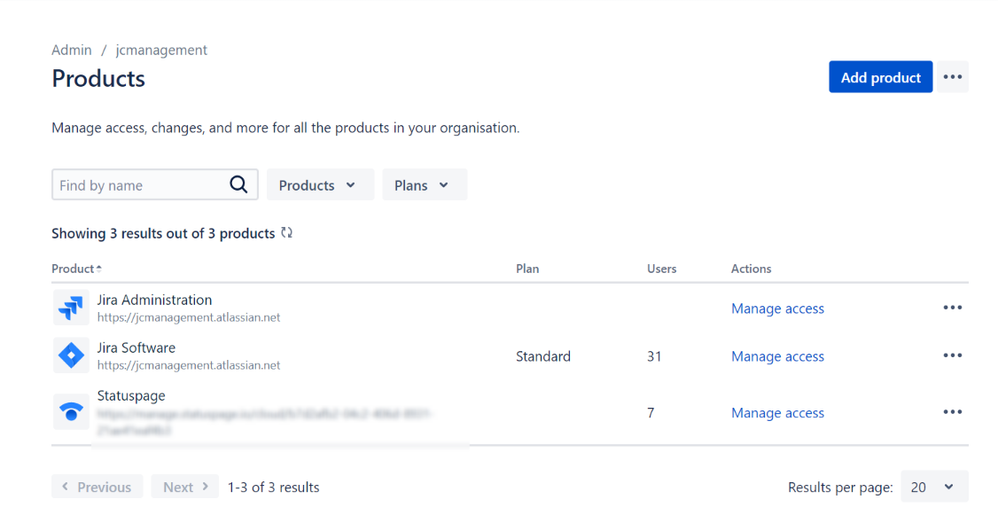Manage access for Jira Administration
Viewport: 998px width, 531px height.
click(777, 309)
